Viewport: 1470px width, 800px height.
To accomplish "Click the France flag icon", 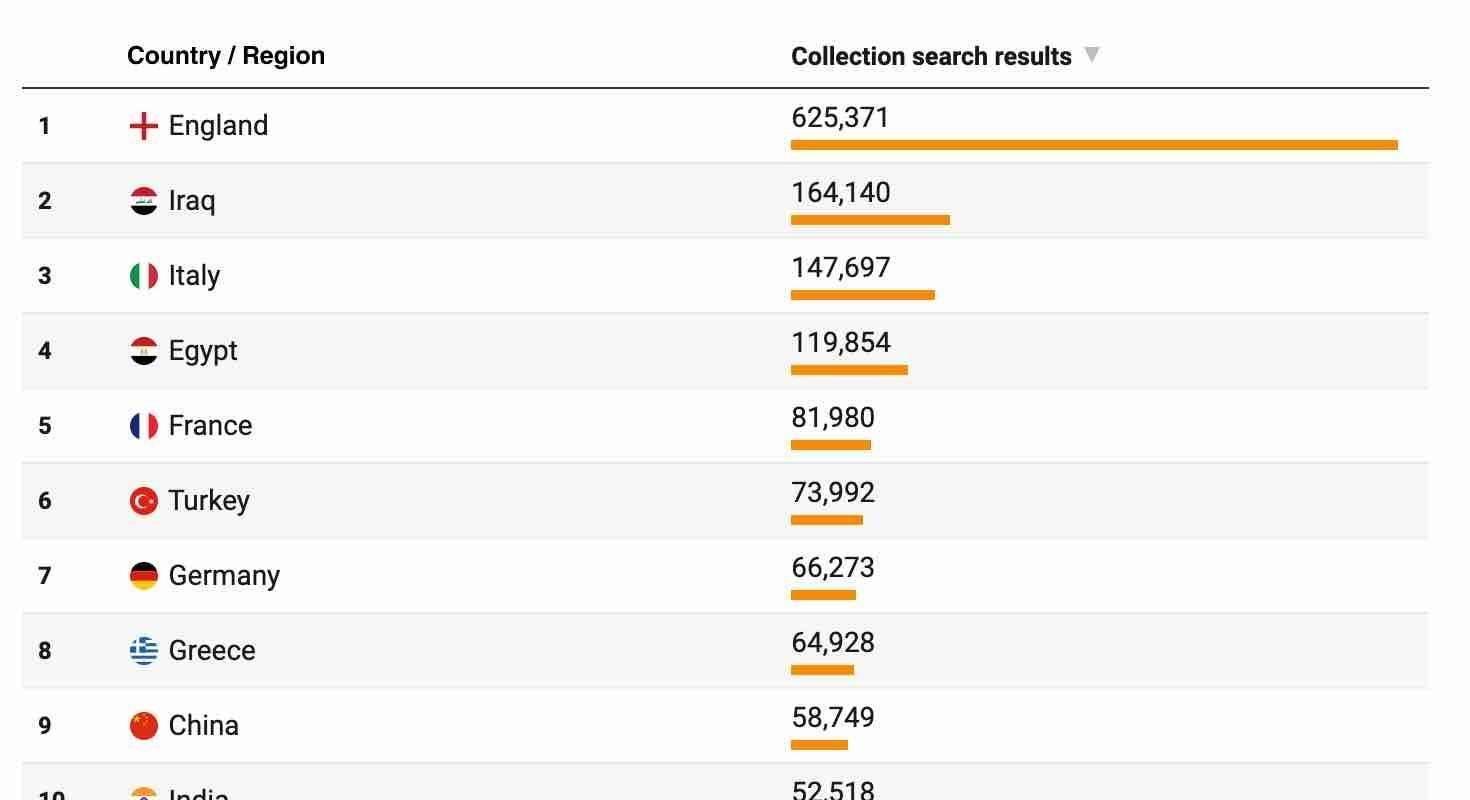I will 144,426.
